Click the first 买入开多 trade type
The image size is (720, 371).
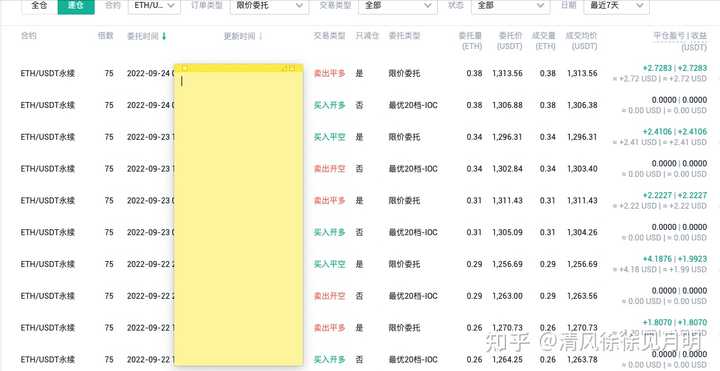click(329, 105)
